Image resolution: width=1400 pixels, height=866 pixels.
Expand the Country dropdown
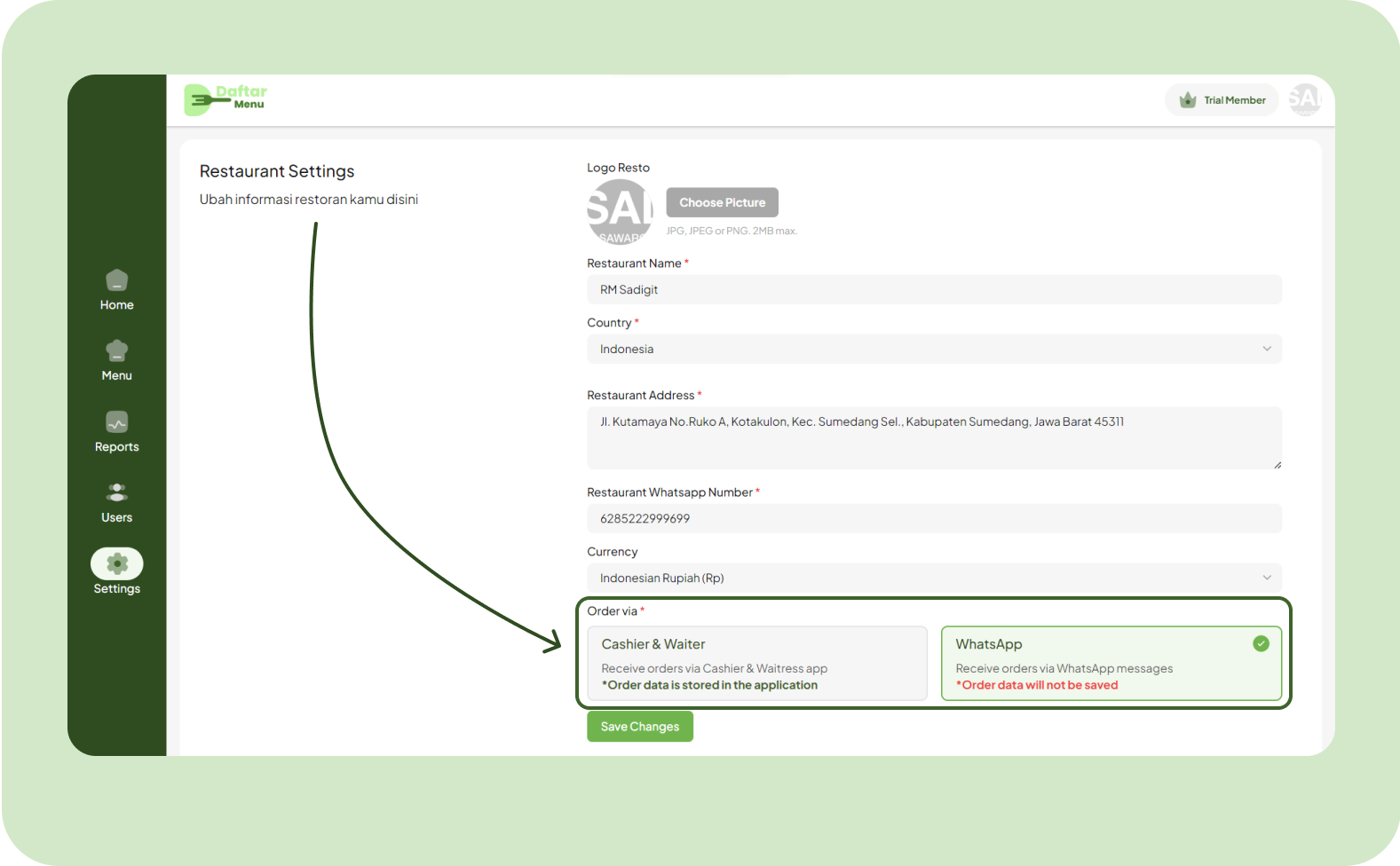(x=933, y=349)
